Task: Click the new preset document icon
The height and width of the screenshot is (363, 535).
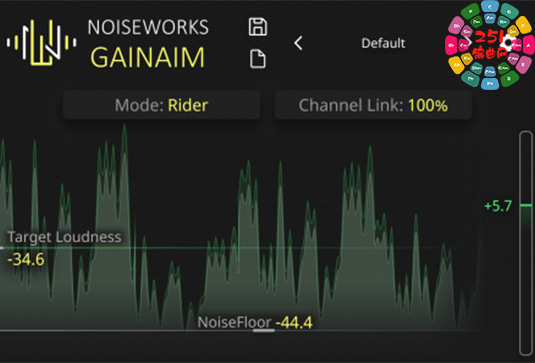Action: point(258,59)
